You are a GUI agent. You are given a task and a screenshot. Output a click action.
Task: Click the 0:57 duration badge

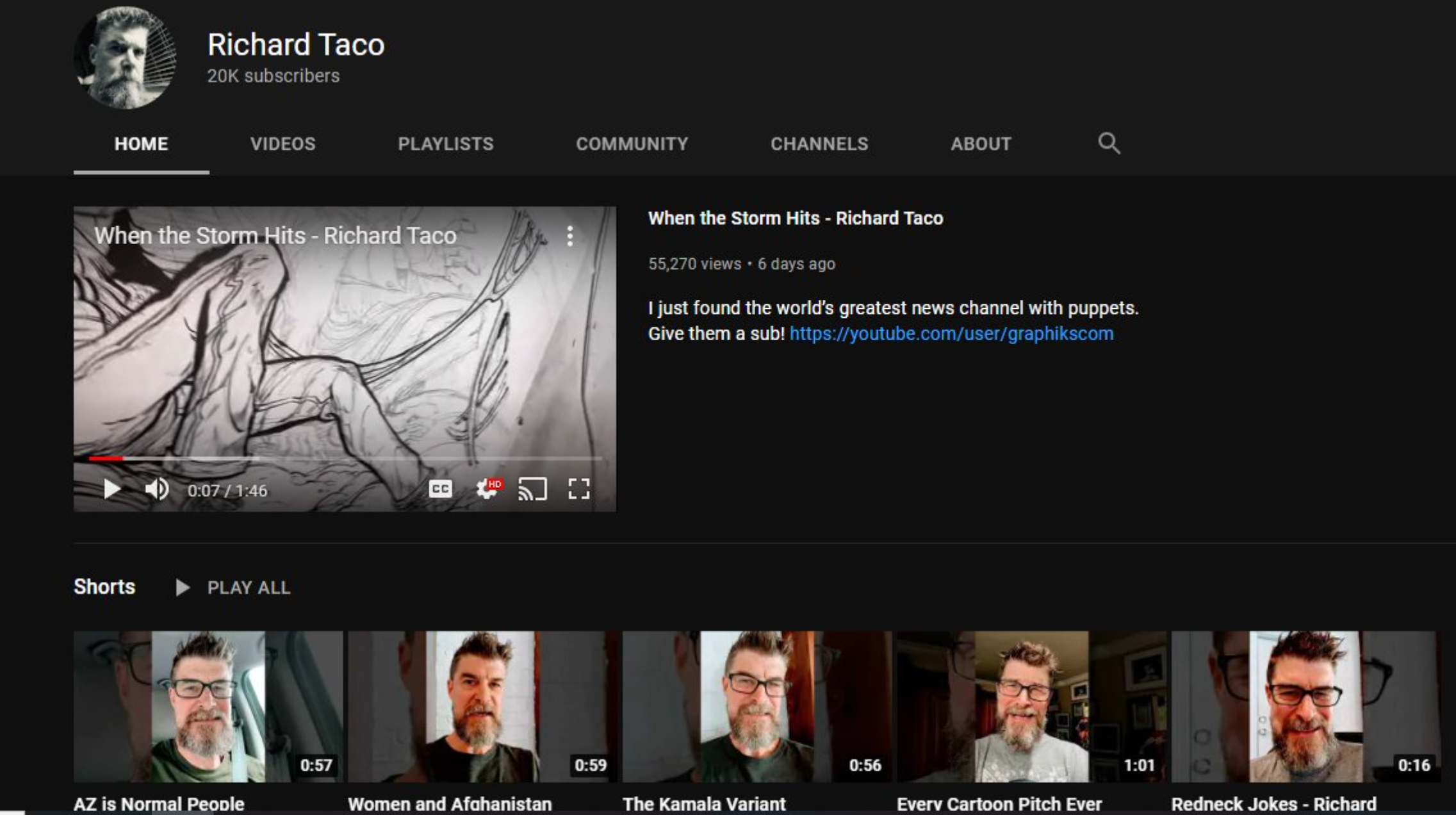(316, 765)
